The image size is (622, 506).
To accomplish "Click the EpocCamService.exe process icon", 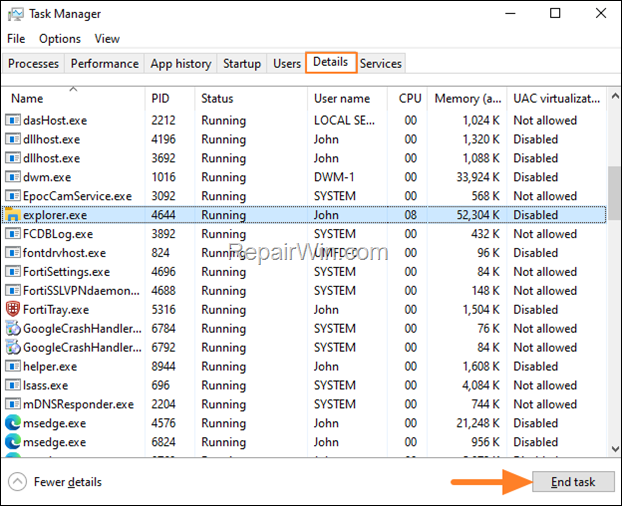I will (13, 196).
